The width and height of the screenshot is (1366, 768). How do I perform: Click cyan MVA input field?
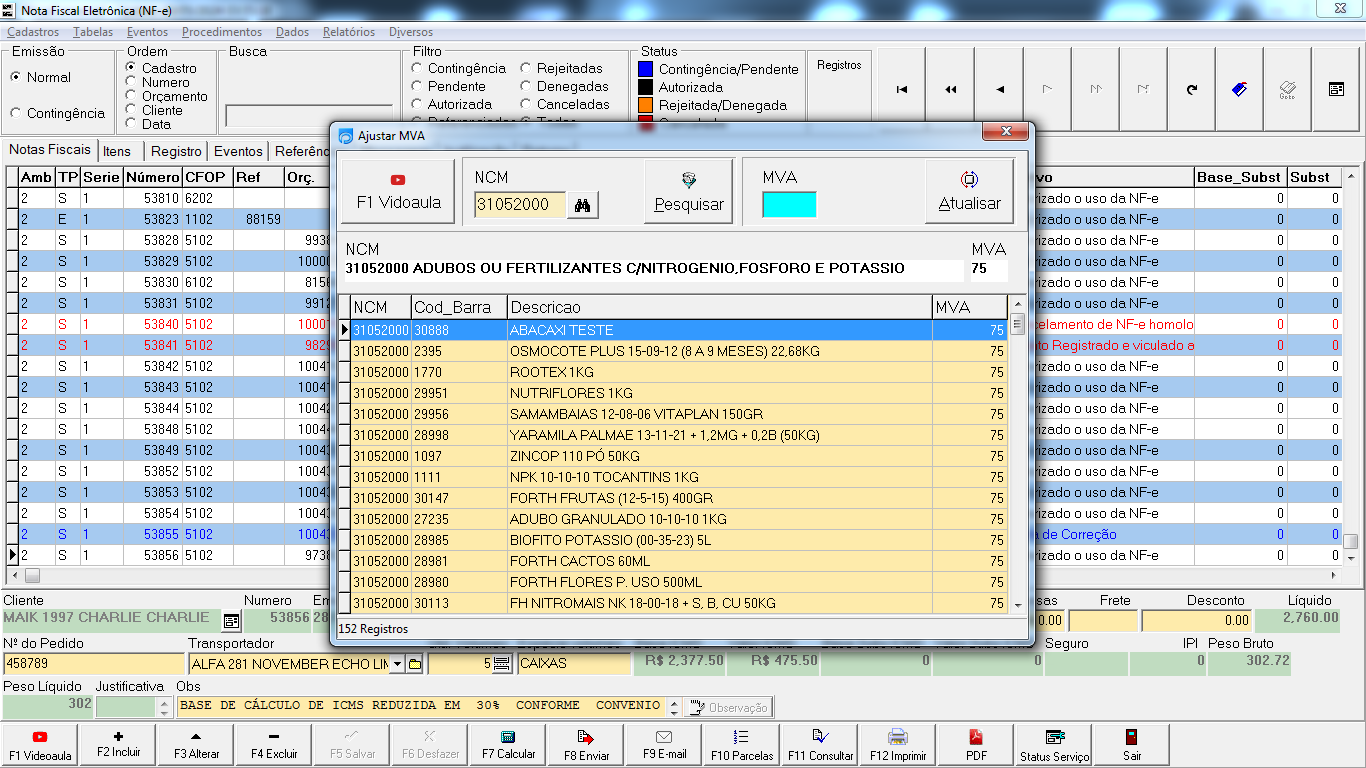[x=789, y=205]
